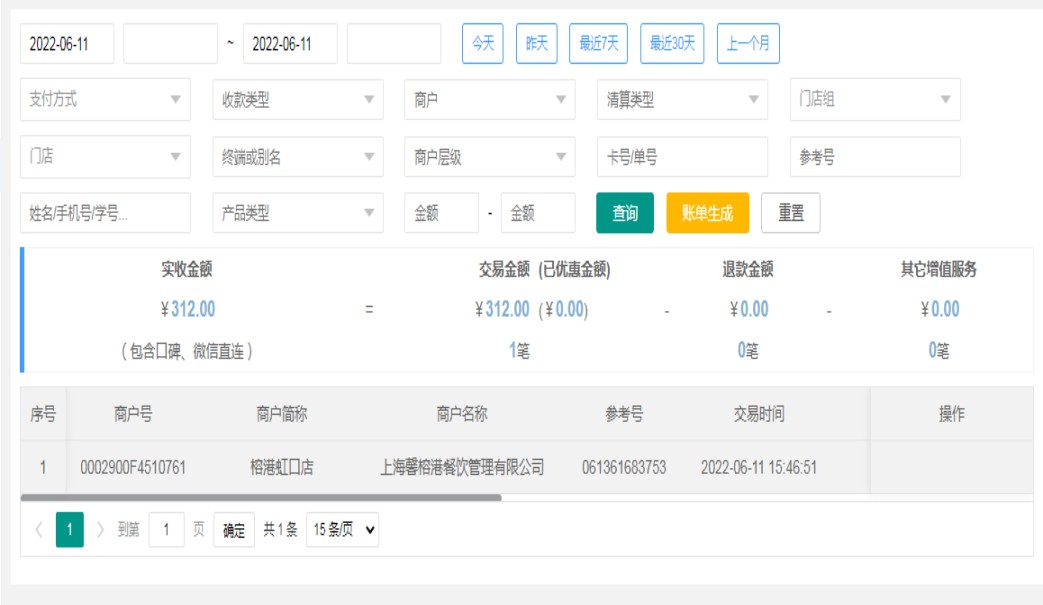The image size is (1043, 605).
Task: Choose the 最近7天 date range
Action: 600,44
